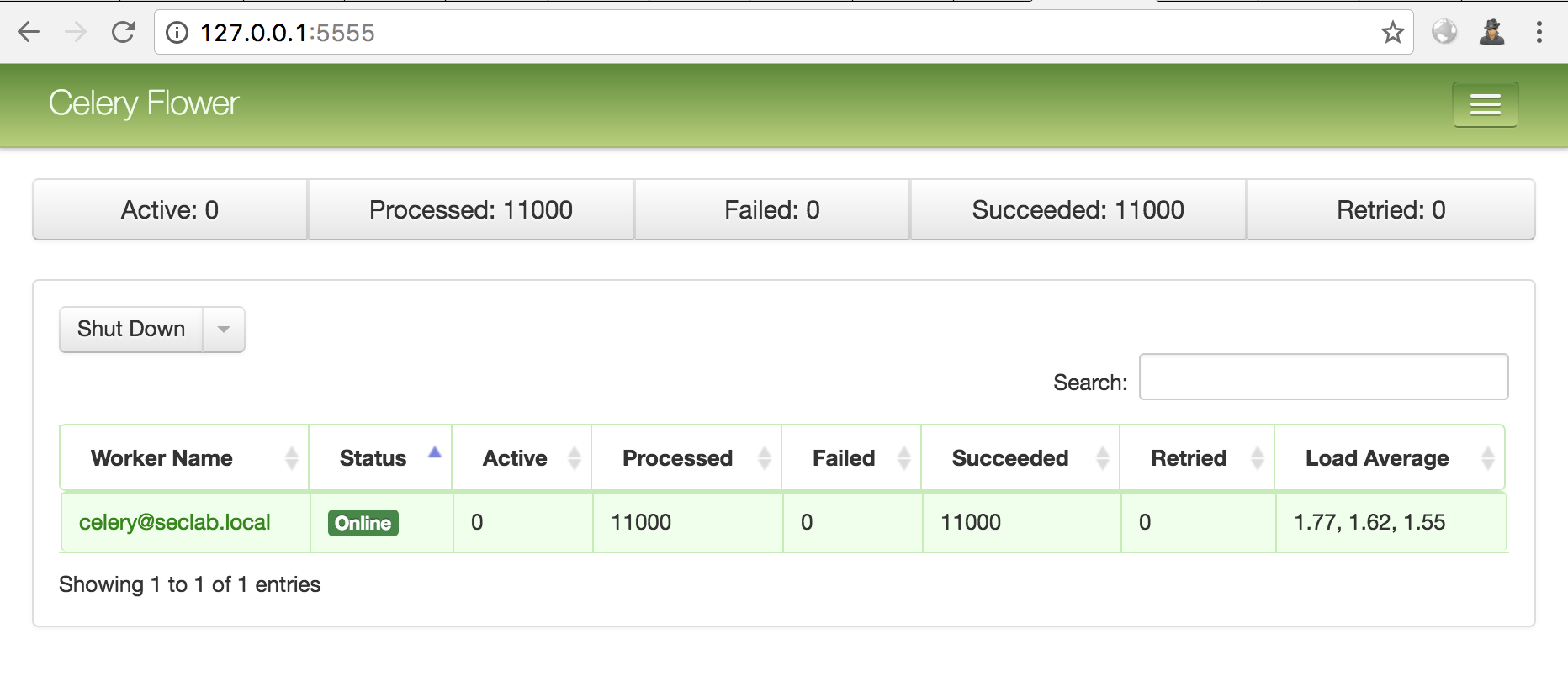This screenshot has height=676, width=1568.
Task: Open the hamburger navigation menu
Action: (x=1485, y=104)
